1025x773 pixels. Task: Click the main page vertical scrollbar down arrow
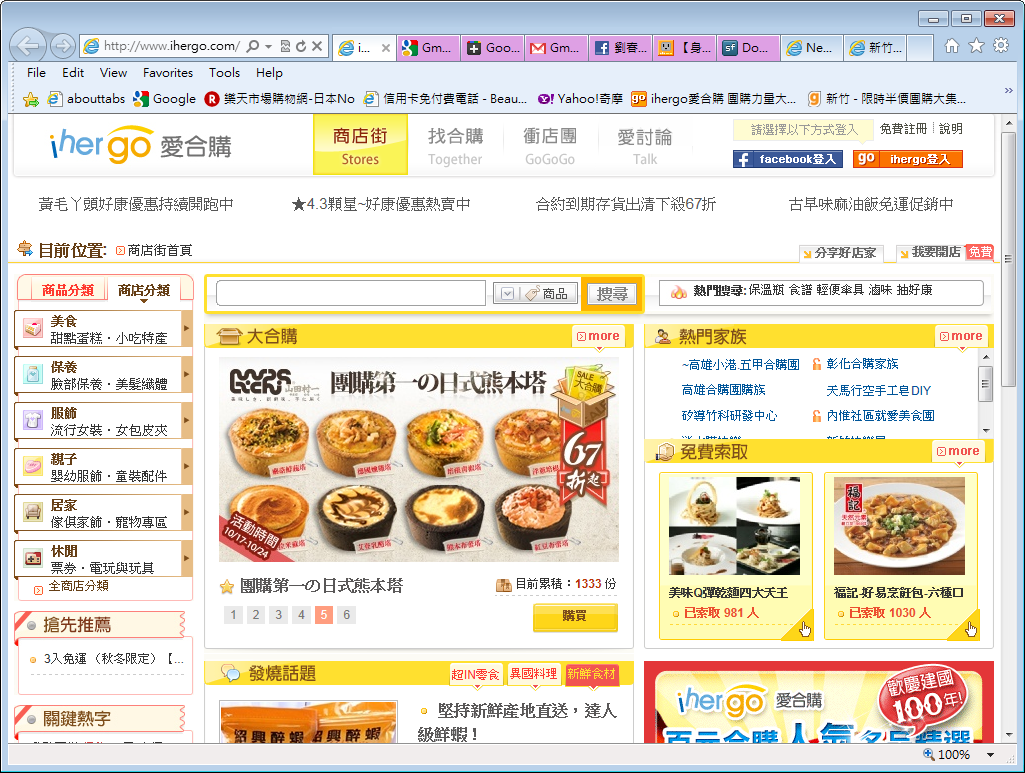pos(1009,734)
